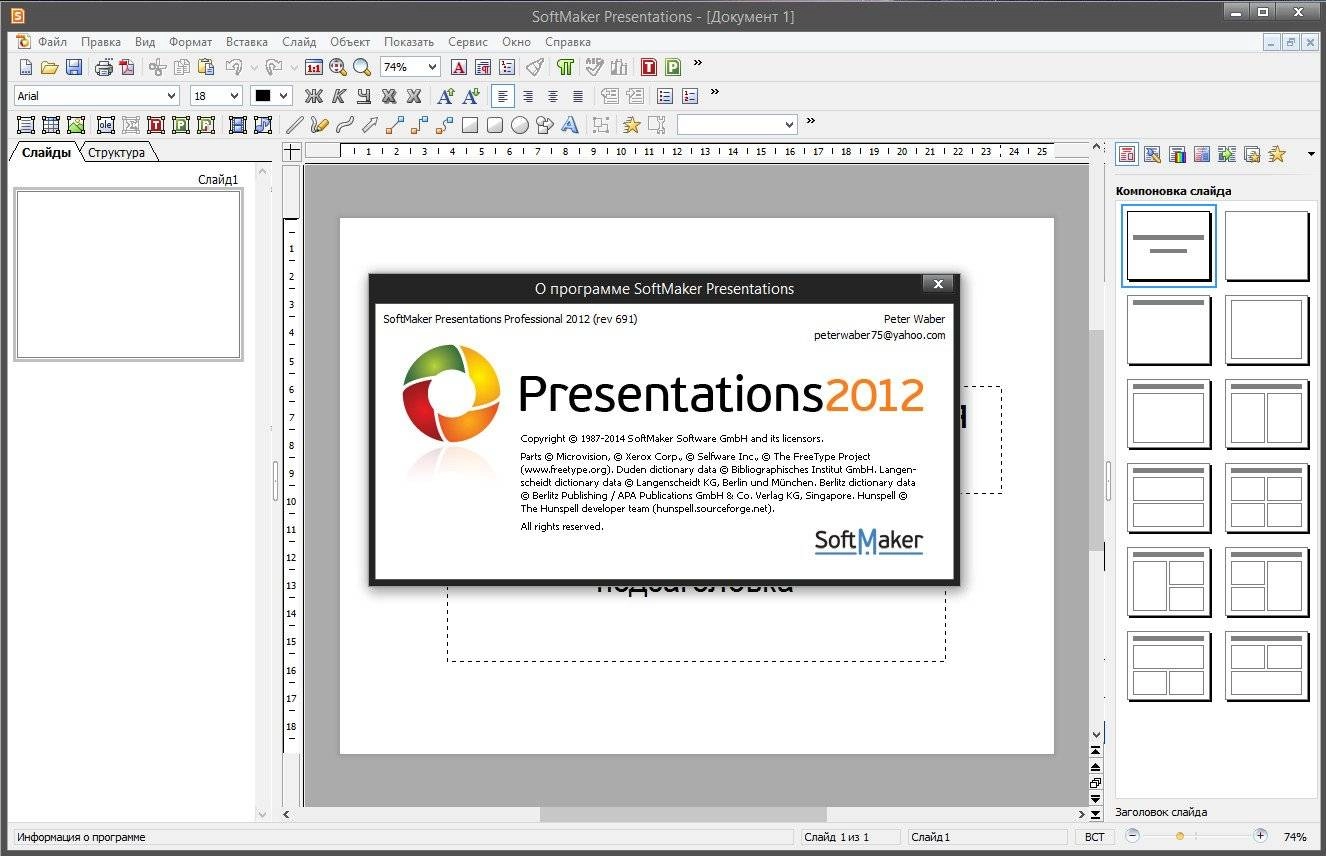Screen dimensions: 1326x856
Task: Expand the sidebar options dropdown arrow
Action: click(x=1311, y=154)
